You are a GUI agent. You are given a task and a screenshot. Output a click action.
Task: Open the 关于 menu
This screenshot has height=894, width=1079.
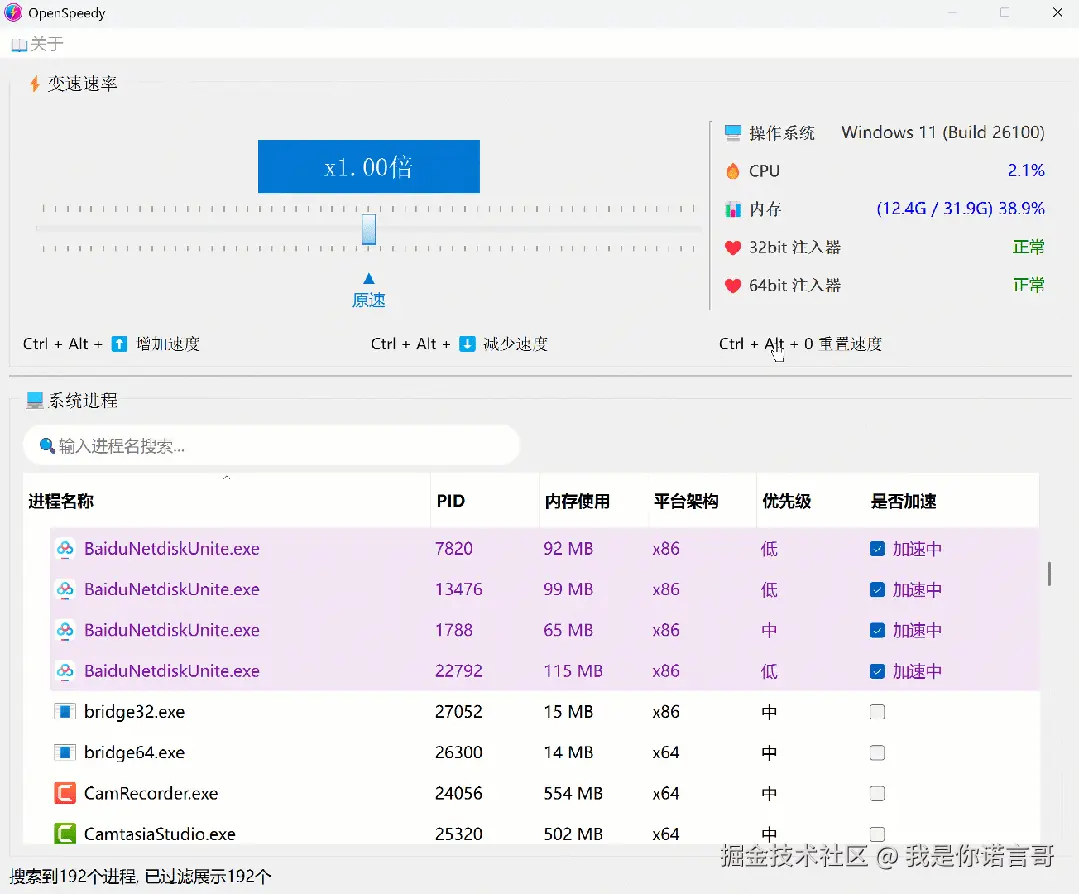38,44
